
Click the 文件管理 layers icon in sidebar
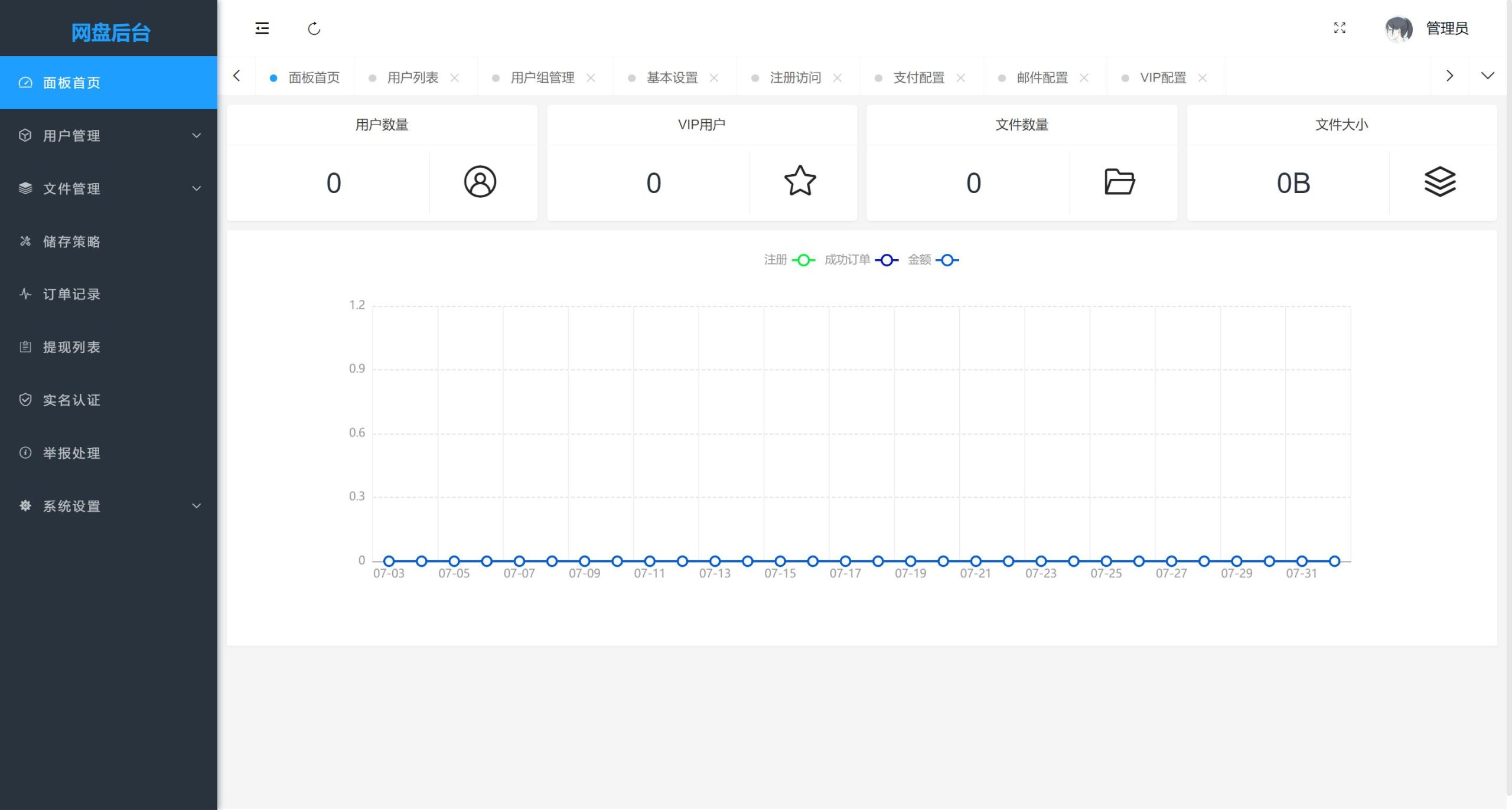[25, 188]
